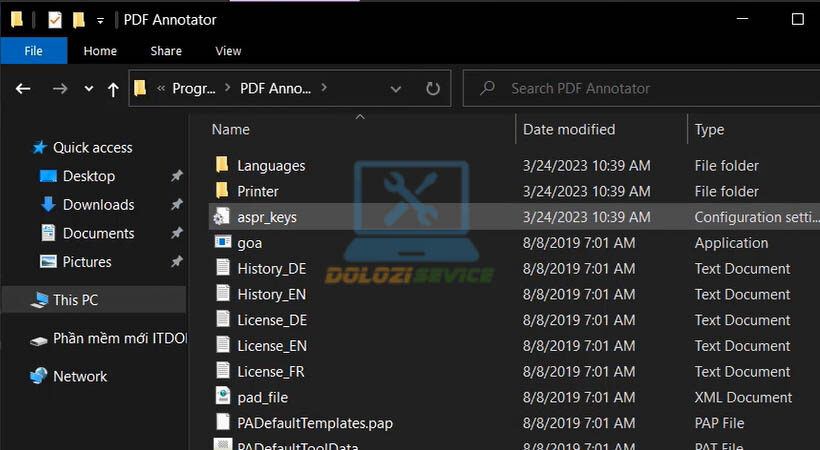Select the goa application icon
Screen dimensions: 820x450
point(223,242)
